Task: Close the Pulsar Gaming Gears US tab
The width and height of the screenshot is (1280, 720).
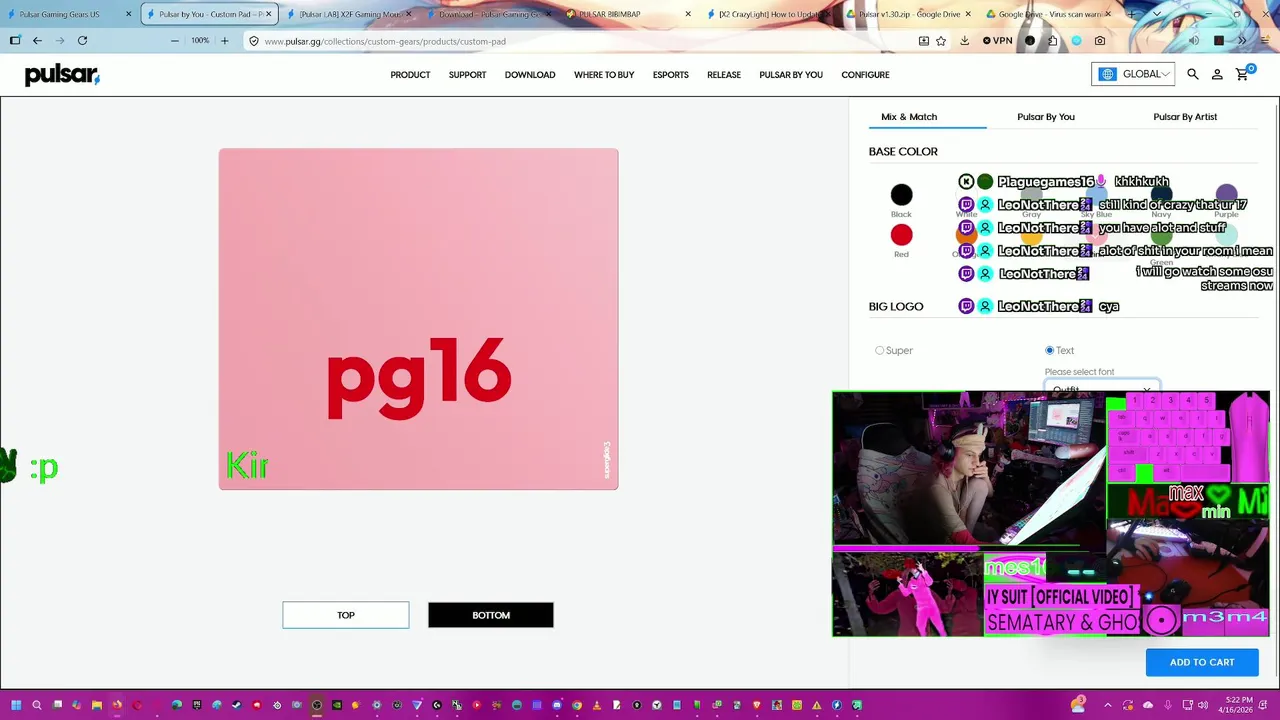Action: click(128, 14)
